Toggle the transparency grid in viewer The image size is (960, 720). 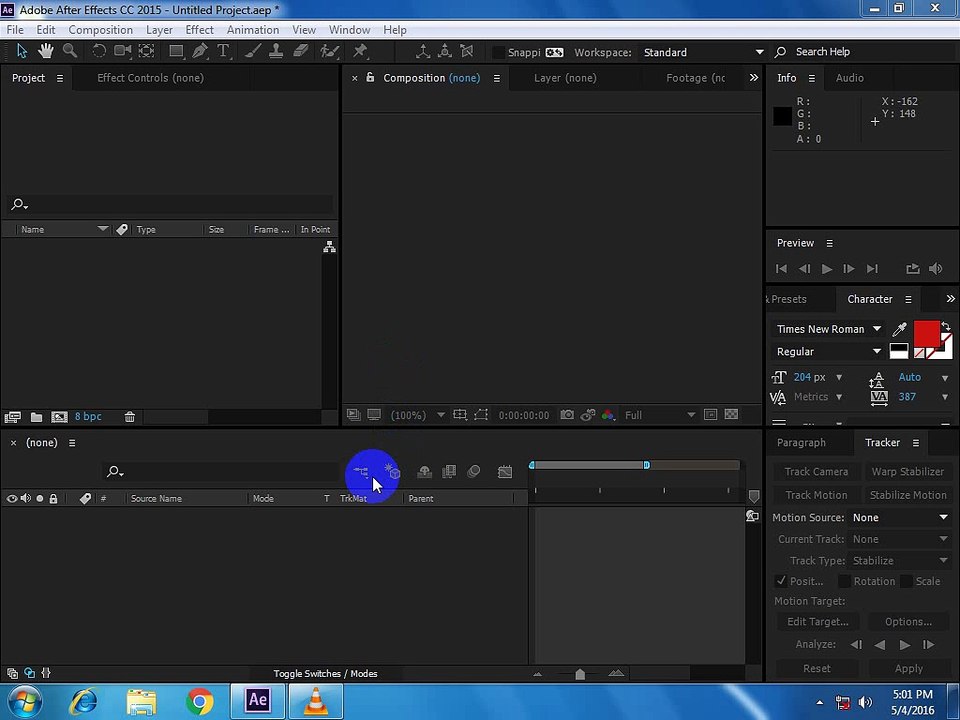pos(731,415)
